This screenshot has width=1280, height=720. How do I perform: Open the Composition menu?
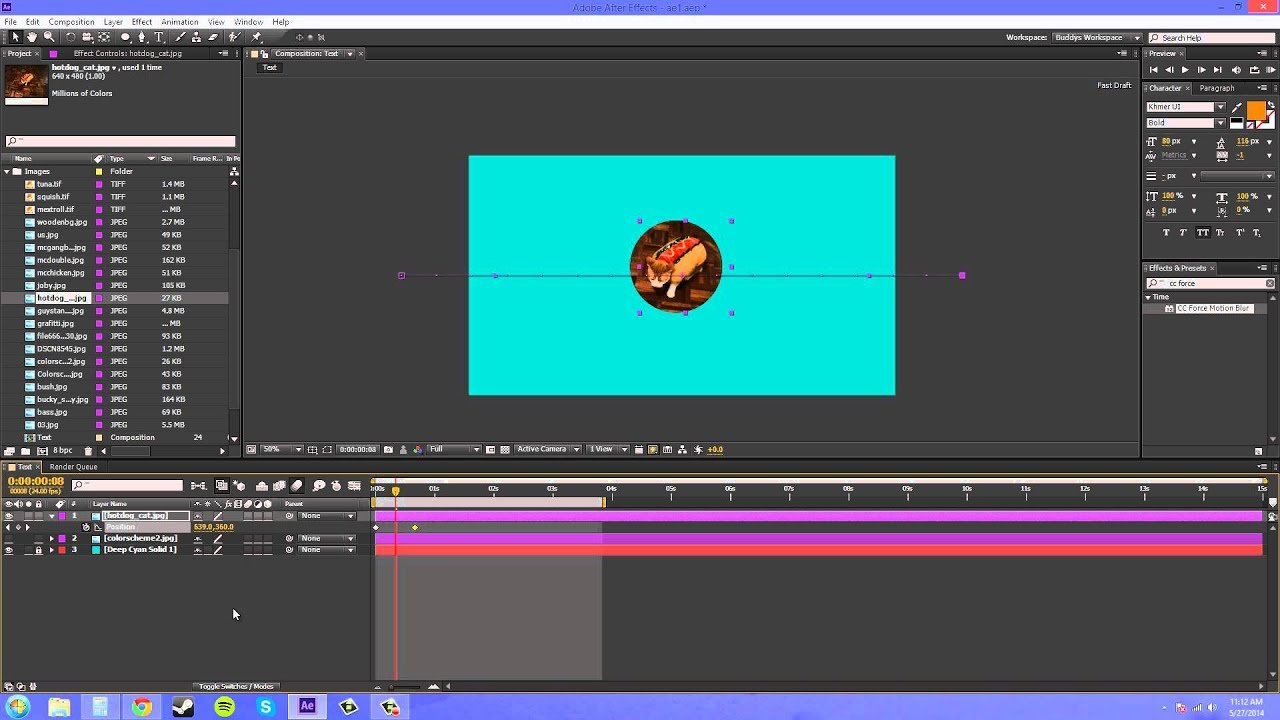[x=71, y=21]
